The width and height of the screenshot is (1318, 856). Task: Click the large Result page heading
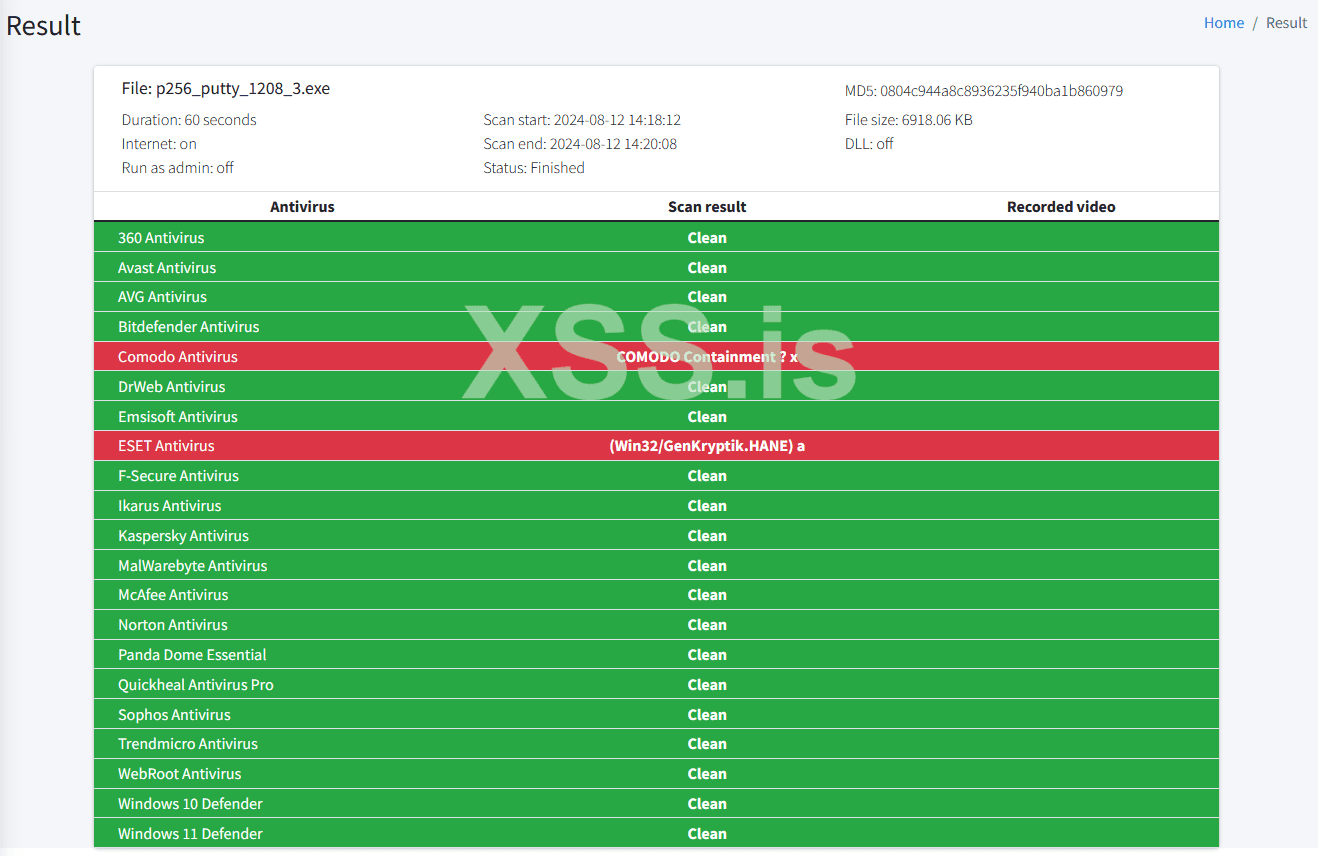point(44,26)
